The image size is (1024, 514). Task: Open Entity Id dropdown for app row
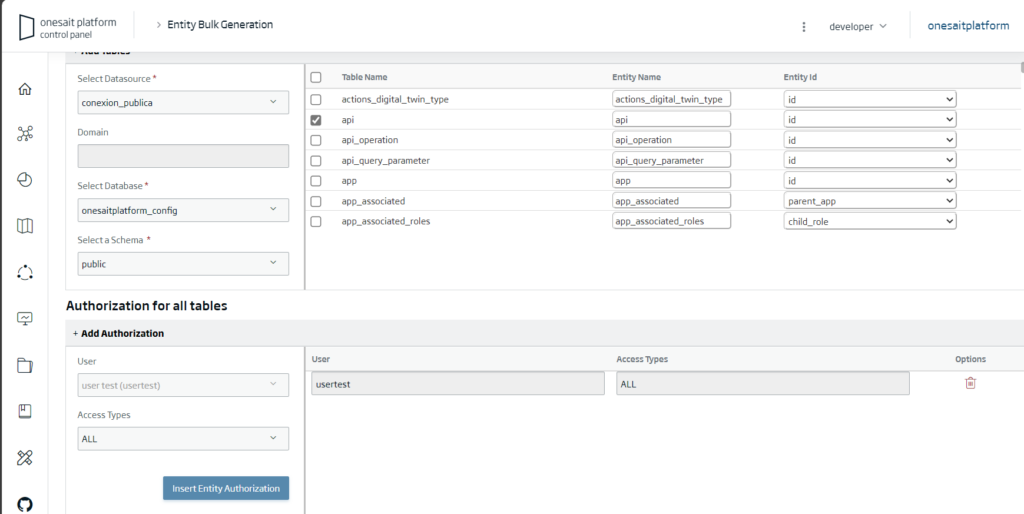click(x=870, y=180)
